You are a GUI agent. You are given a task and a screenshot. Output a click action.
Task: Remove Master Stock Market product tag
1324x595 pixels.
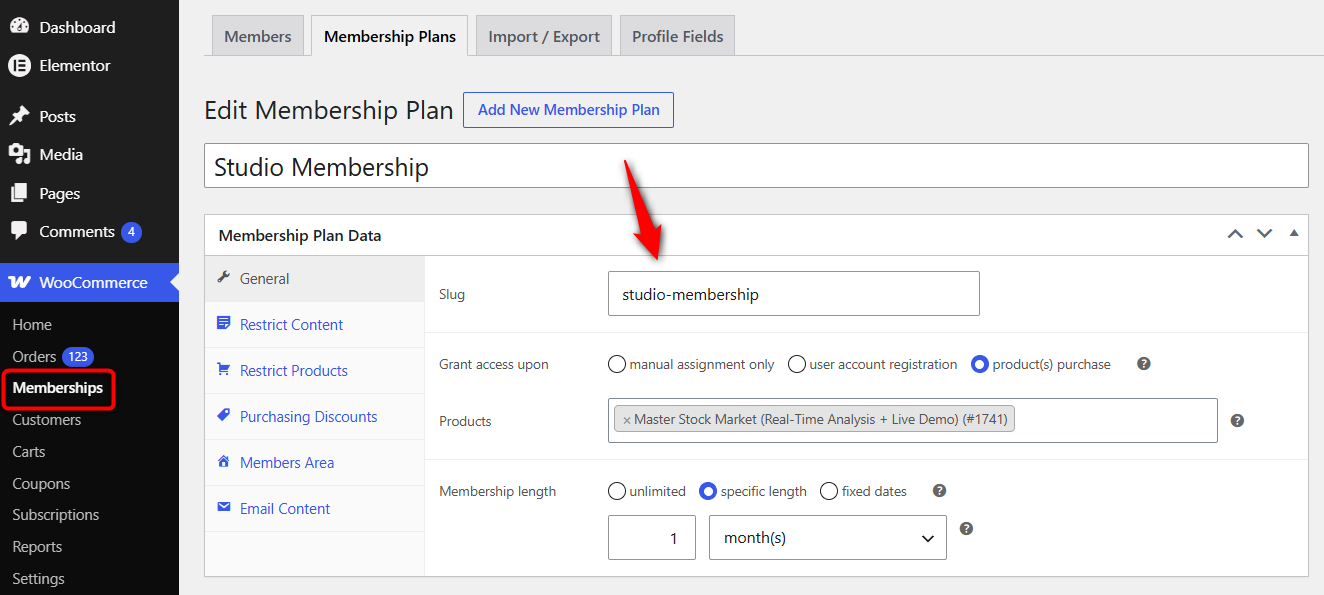[x=627, y=420]
